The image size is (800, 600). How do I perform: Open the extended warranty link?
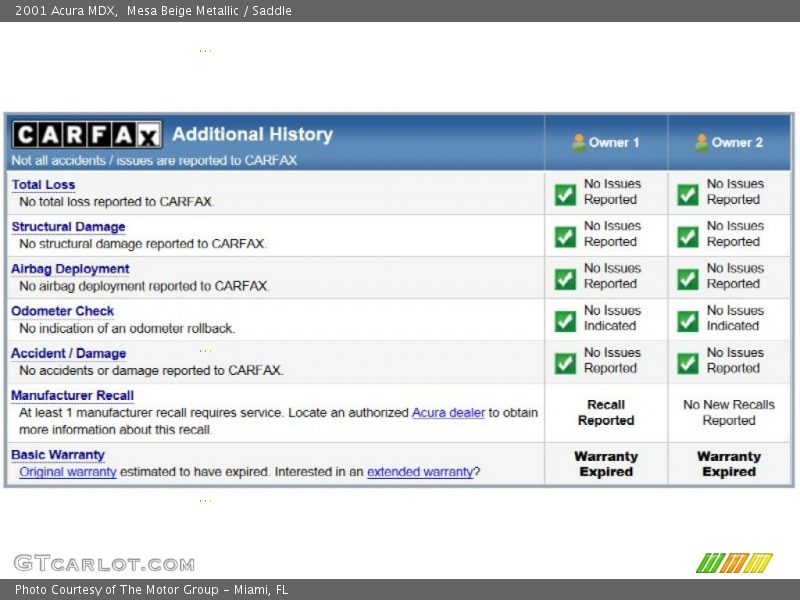(x=419, y=472)
